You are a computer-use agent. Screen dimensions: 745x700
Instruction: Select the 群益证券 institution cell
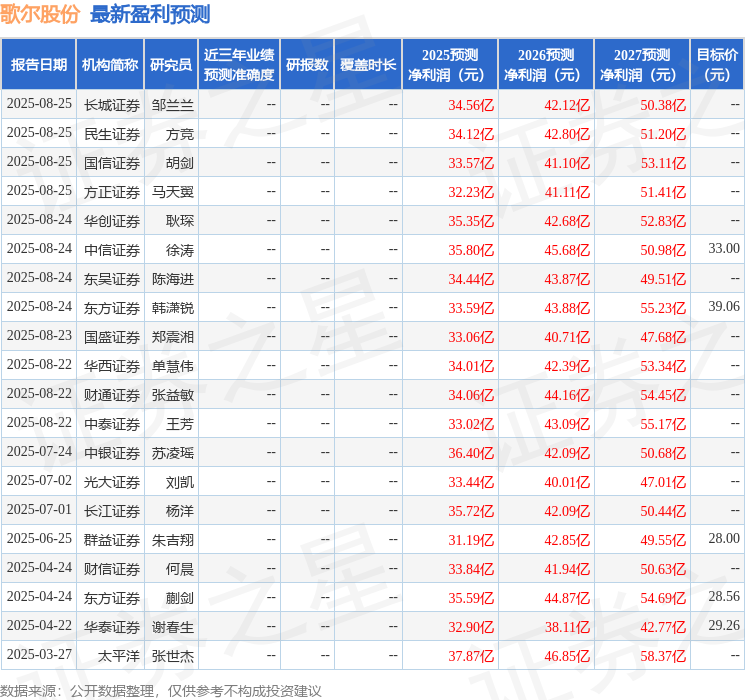click(112, 540)
